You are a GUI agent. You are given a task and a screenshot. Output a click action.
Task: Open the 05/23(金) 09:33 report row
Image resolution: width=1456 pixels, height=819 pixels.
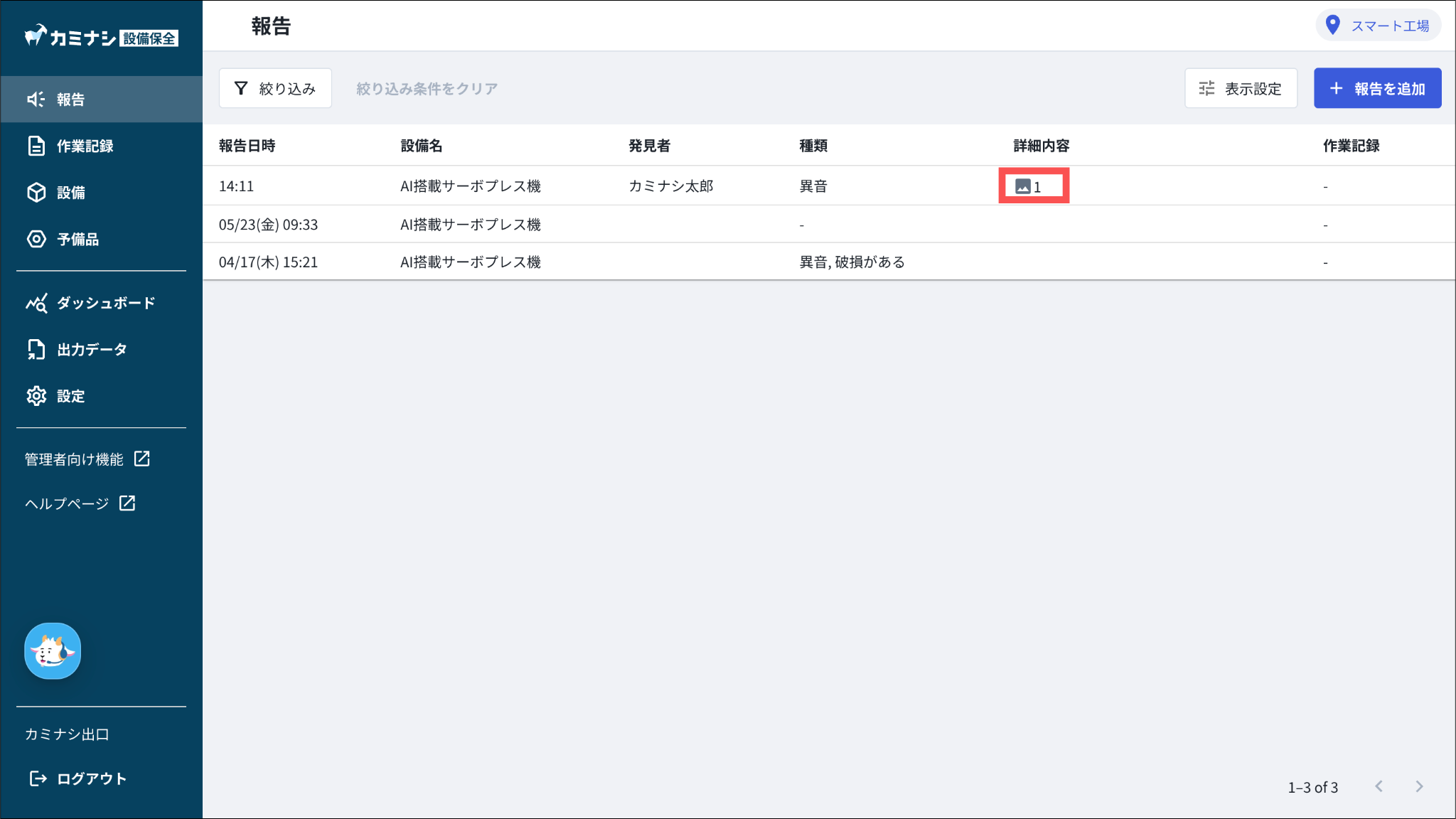click(269, 225)
